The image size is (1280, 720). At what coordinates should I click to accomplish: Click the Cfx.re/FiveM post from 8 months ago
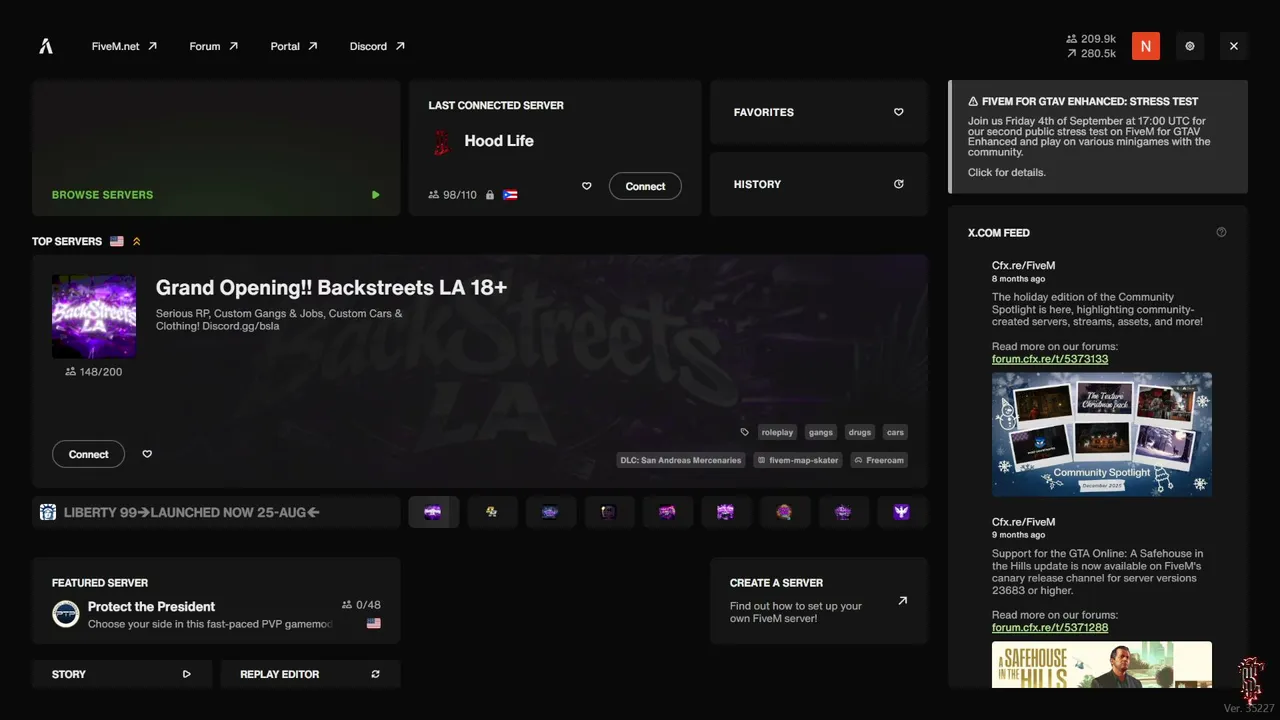click(1102, 376)
